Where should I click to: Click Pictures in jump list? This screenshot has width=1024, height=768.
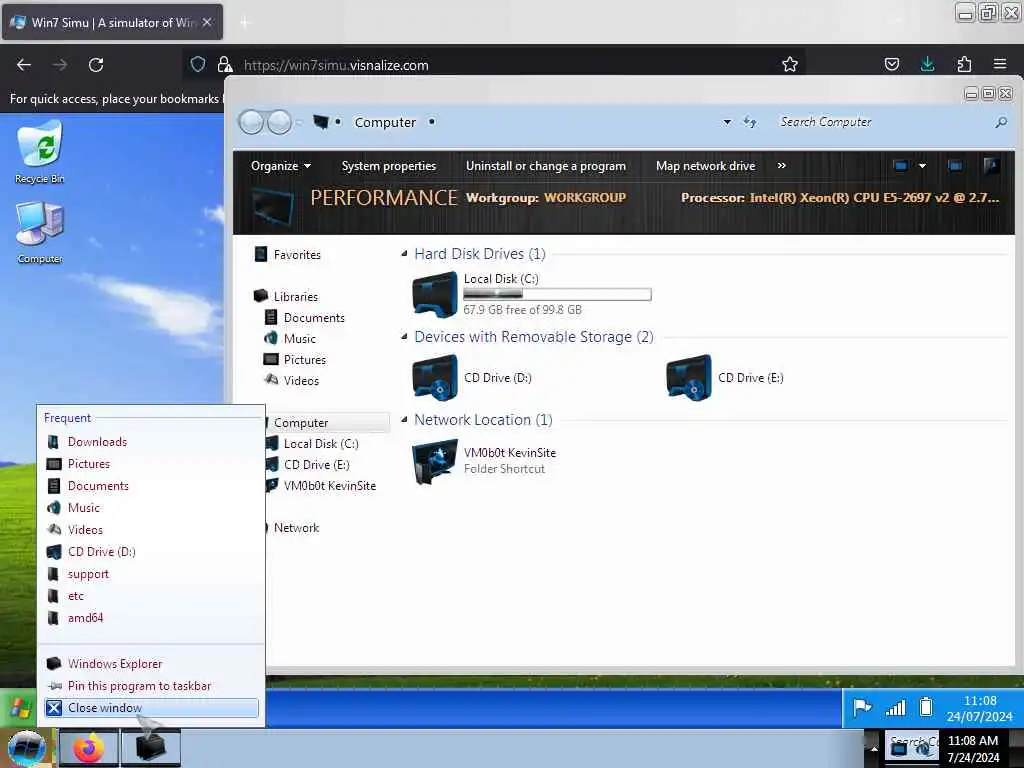tap(89, 464)
